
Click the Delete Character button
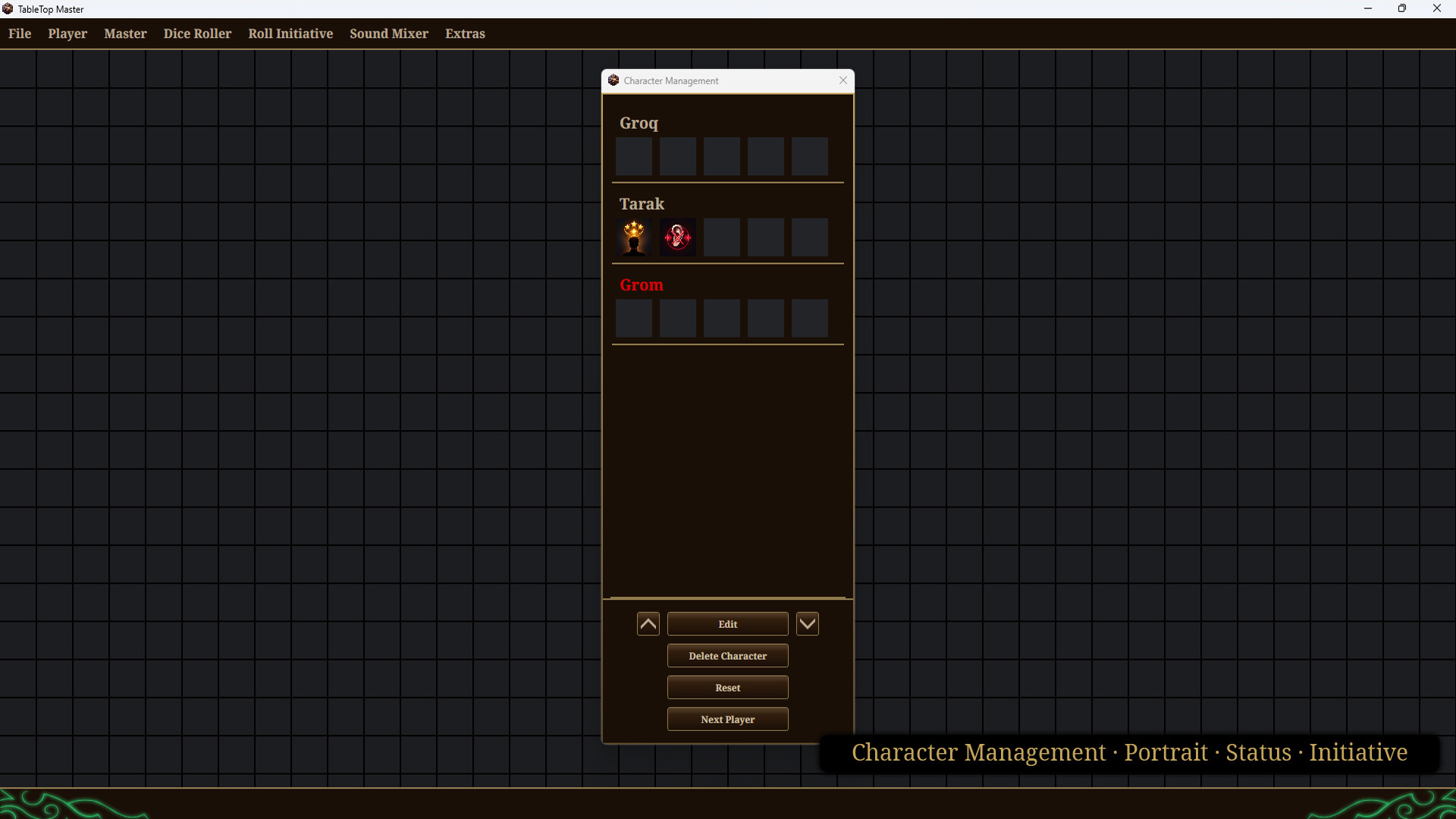(x=728, y=656)
